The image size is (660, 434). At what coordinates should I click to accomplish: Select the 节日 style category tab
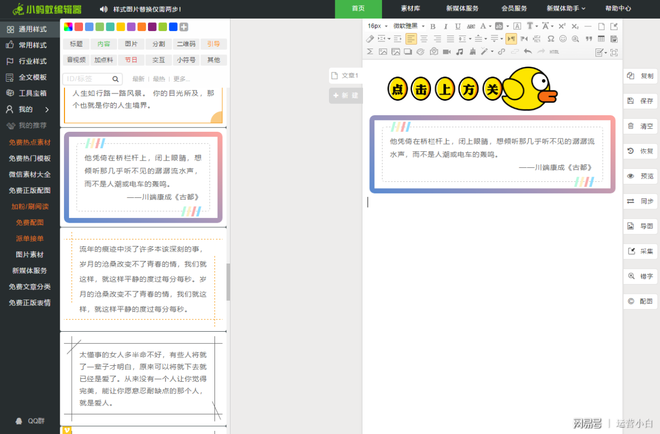point(131,60)
